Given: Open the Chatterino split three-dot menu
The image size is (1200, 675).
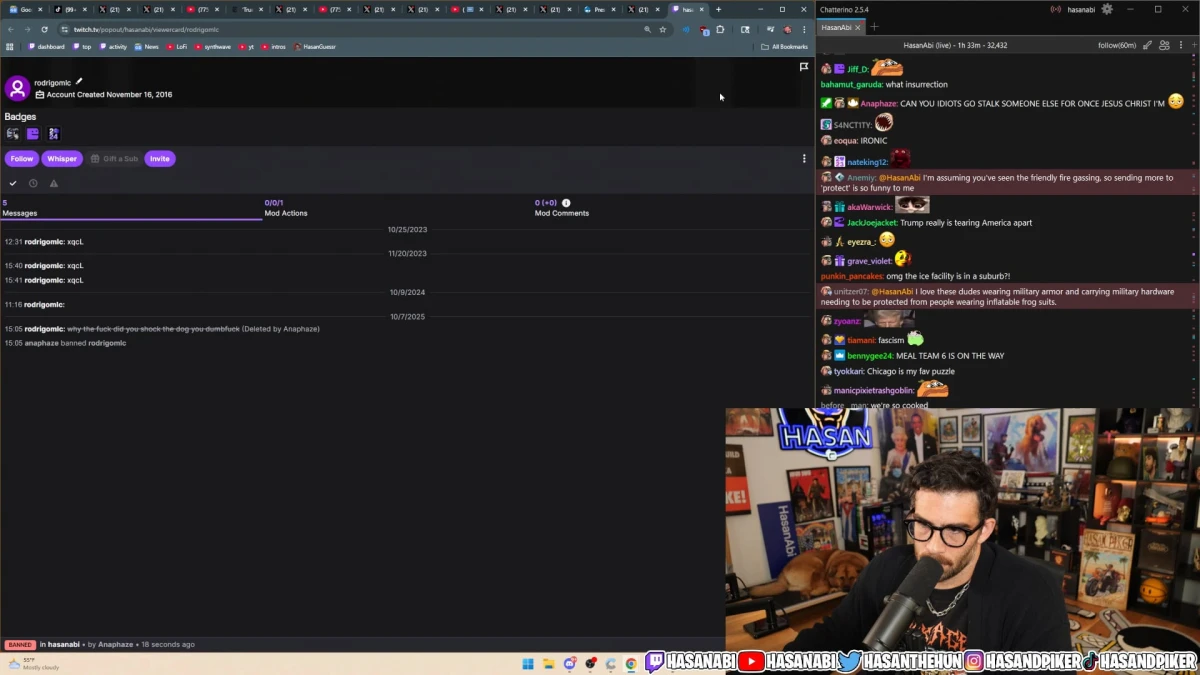Looking at the screenshot, I should point(1181,45).
